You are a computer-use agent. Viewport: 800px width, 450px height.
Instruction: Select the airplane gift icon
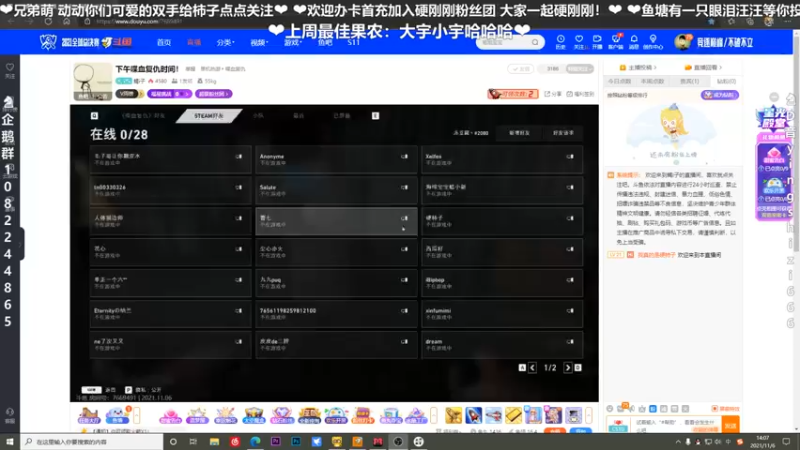coord(493,415)
